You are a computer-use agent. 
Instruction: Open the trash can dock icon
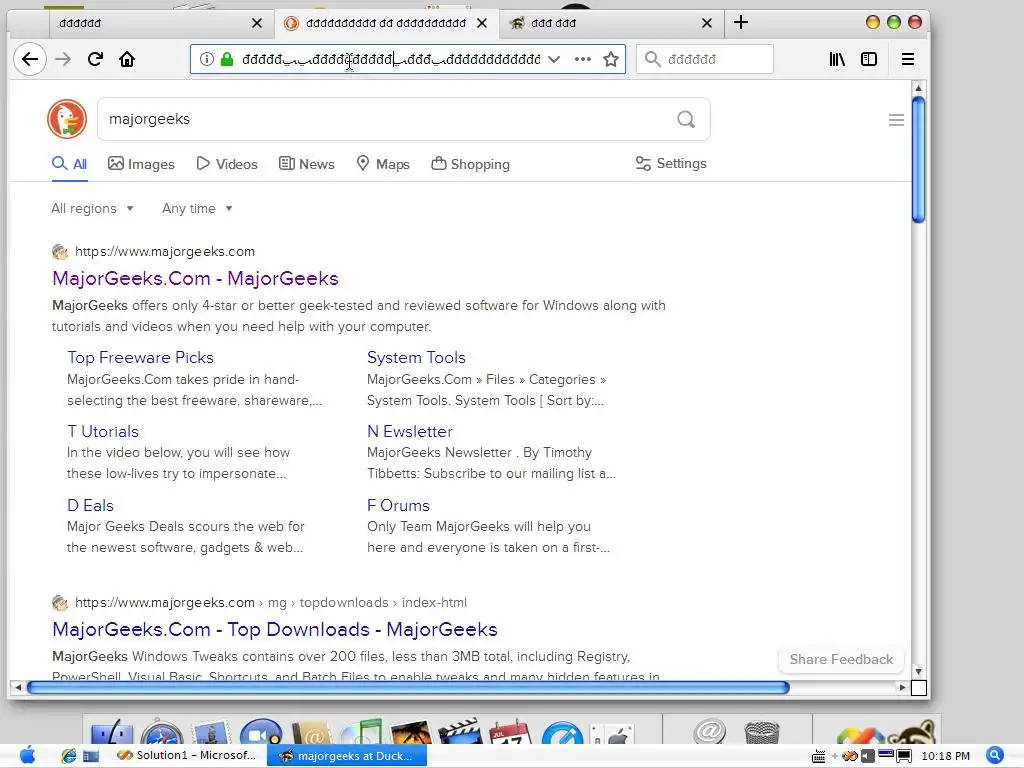761,731
